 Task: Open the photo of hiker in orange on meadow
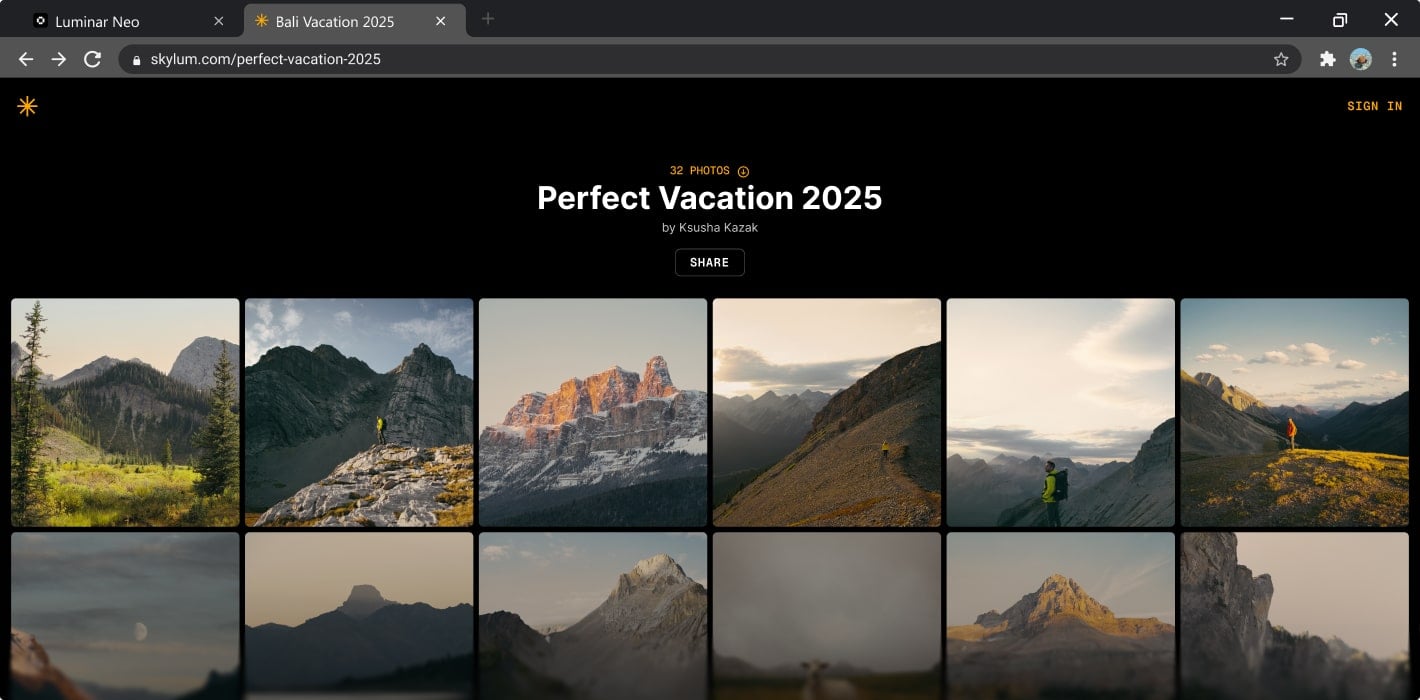(x=1295, y=412)
